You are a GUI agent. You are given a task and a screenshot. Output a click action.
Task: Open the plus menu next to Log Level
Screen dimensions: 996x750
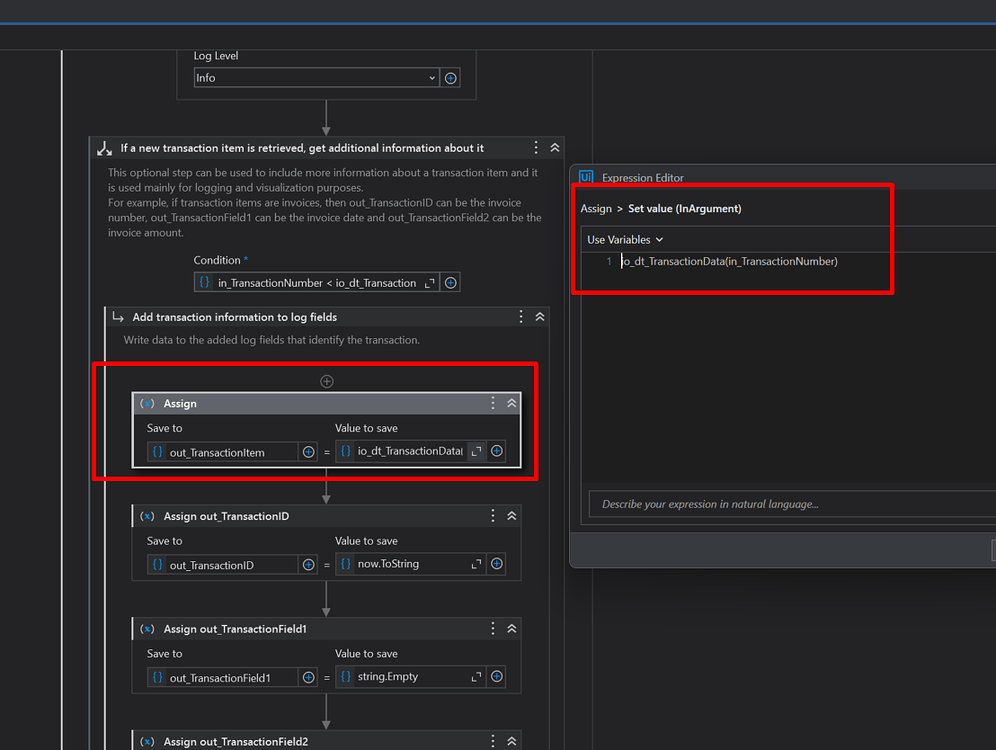coord(450,77)
